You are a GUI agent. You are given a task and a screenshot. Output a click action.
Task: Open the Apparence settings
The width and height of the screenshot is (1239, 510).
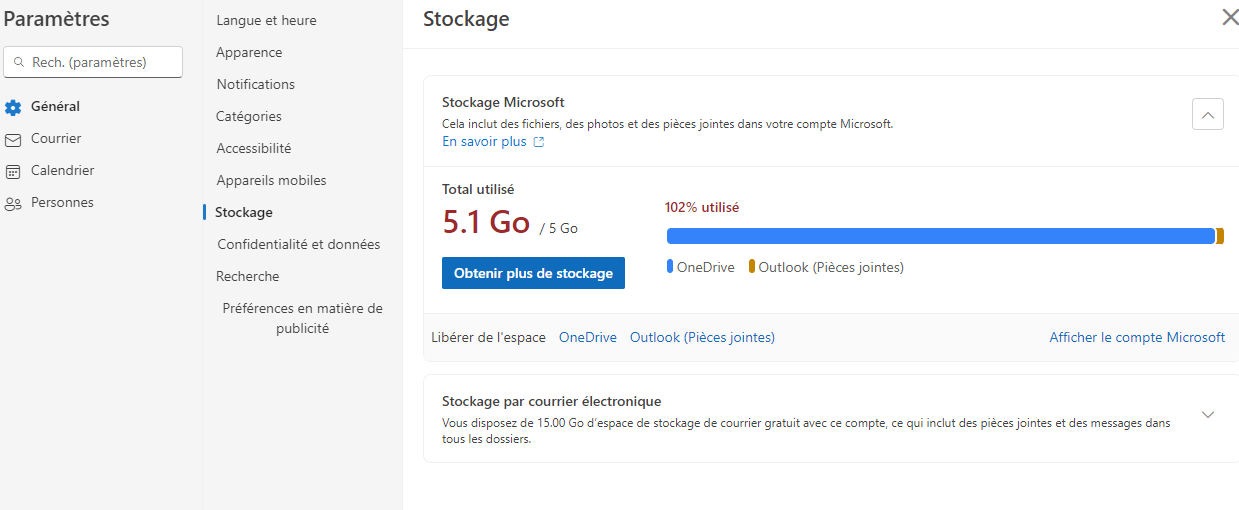[249, 52]
